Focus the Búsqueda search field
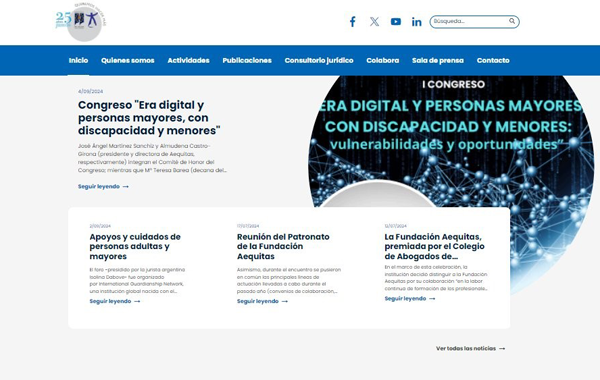 coord(474,21)
